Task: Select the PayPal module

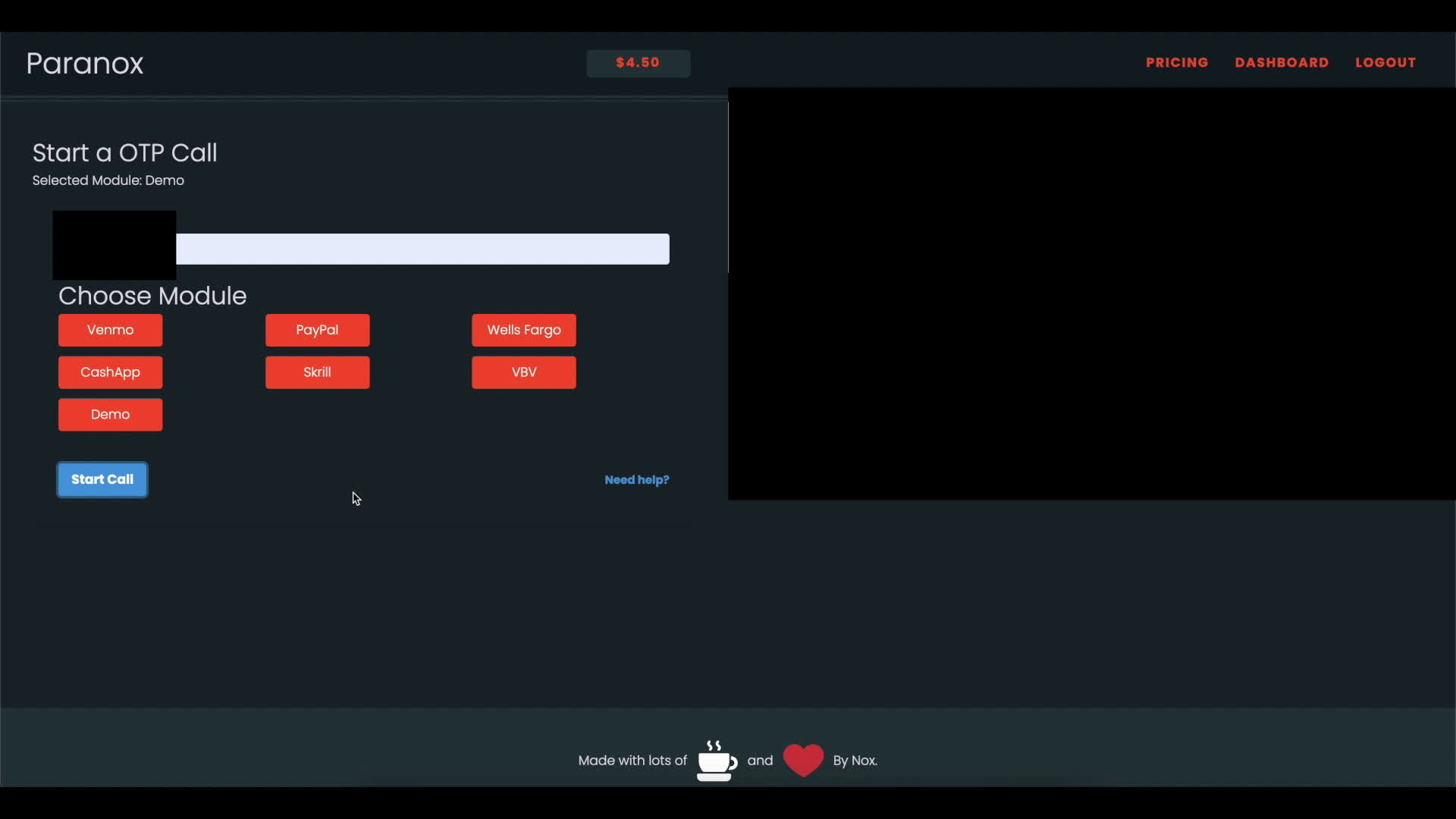Action: click(317, 330)
